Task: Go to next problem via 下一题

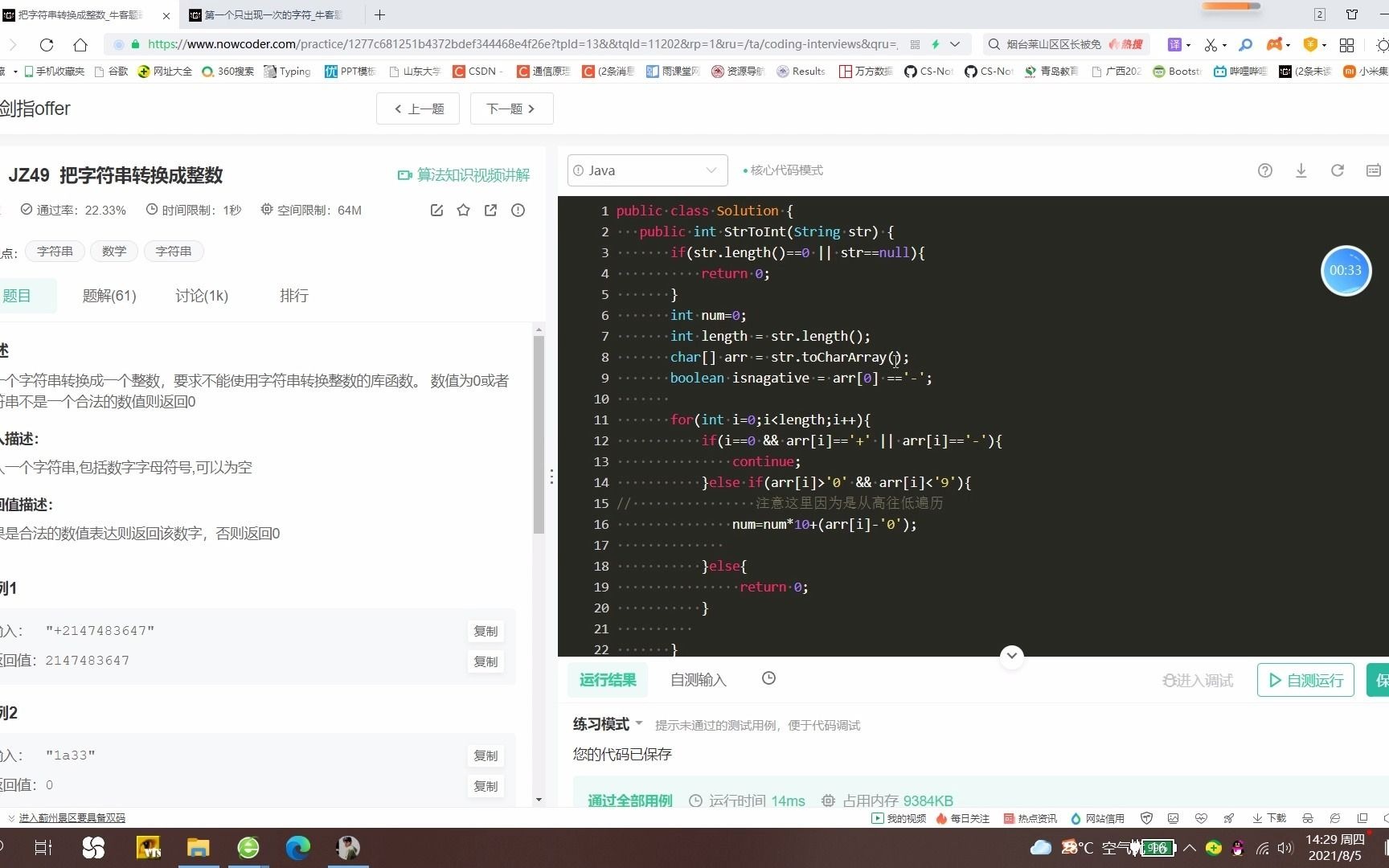Action: [x=511, y=108]
